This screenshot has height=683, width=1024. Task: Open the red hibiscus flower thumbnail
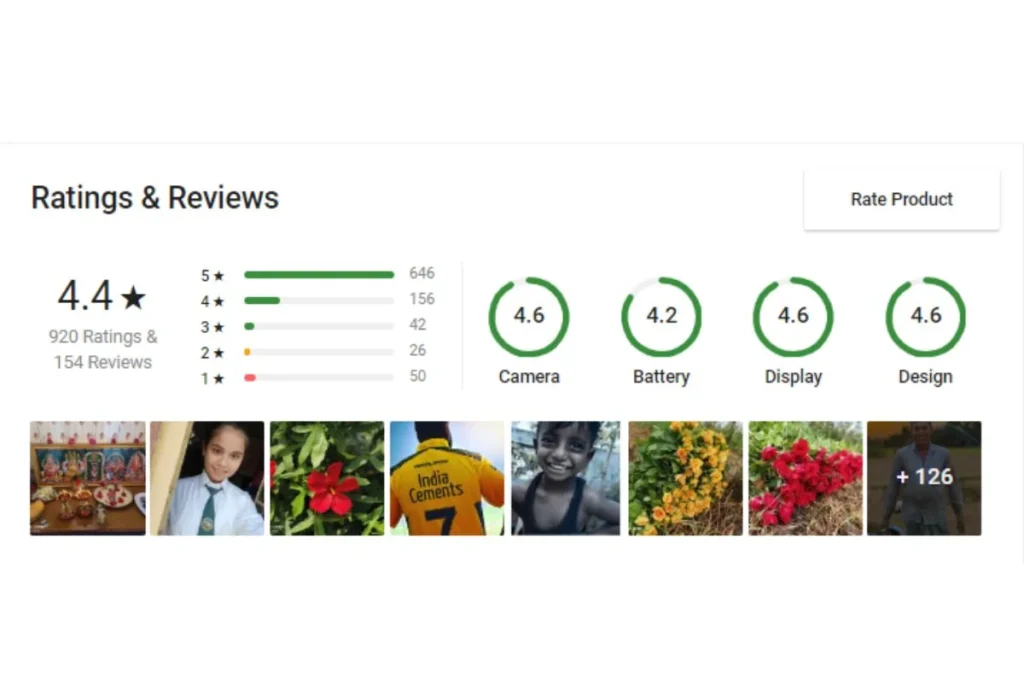tap(327, 478)
